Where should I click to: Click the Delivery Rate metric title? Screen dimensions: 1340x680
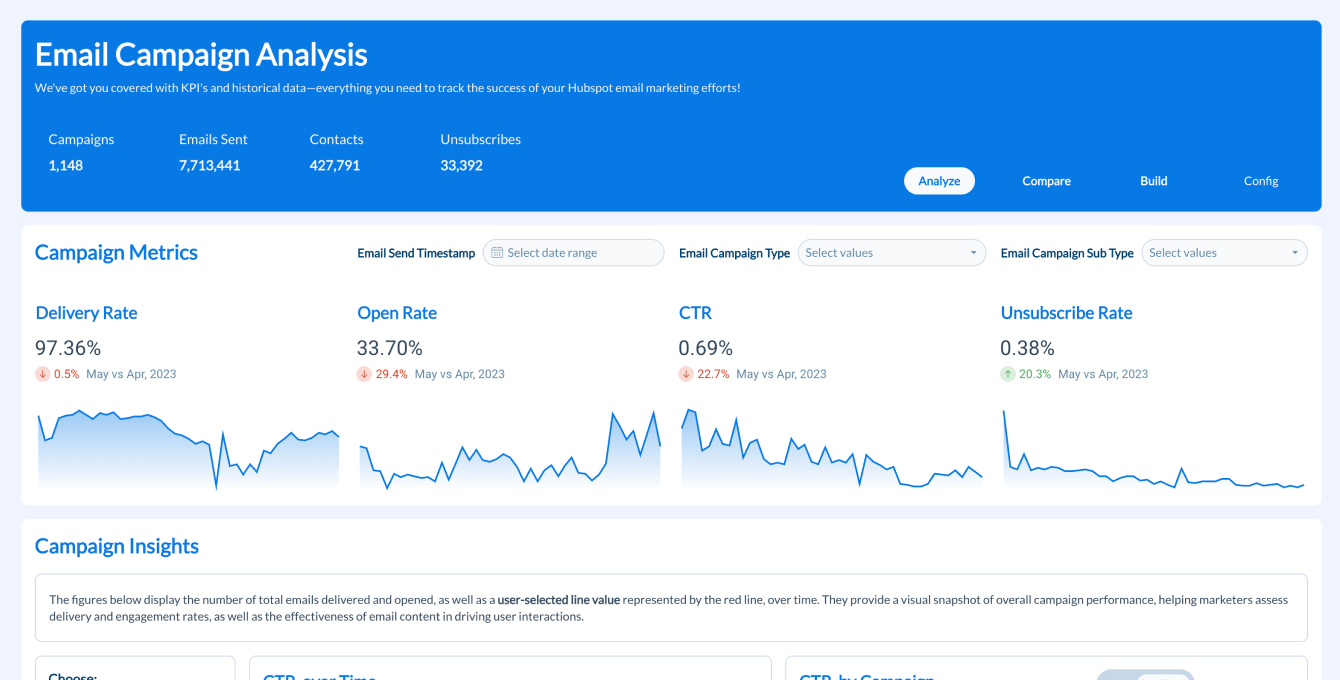pyautogui.click(x=87, y=313)
